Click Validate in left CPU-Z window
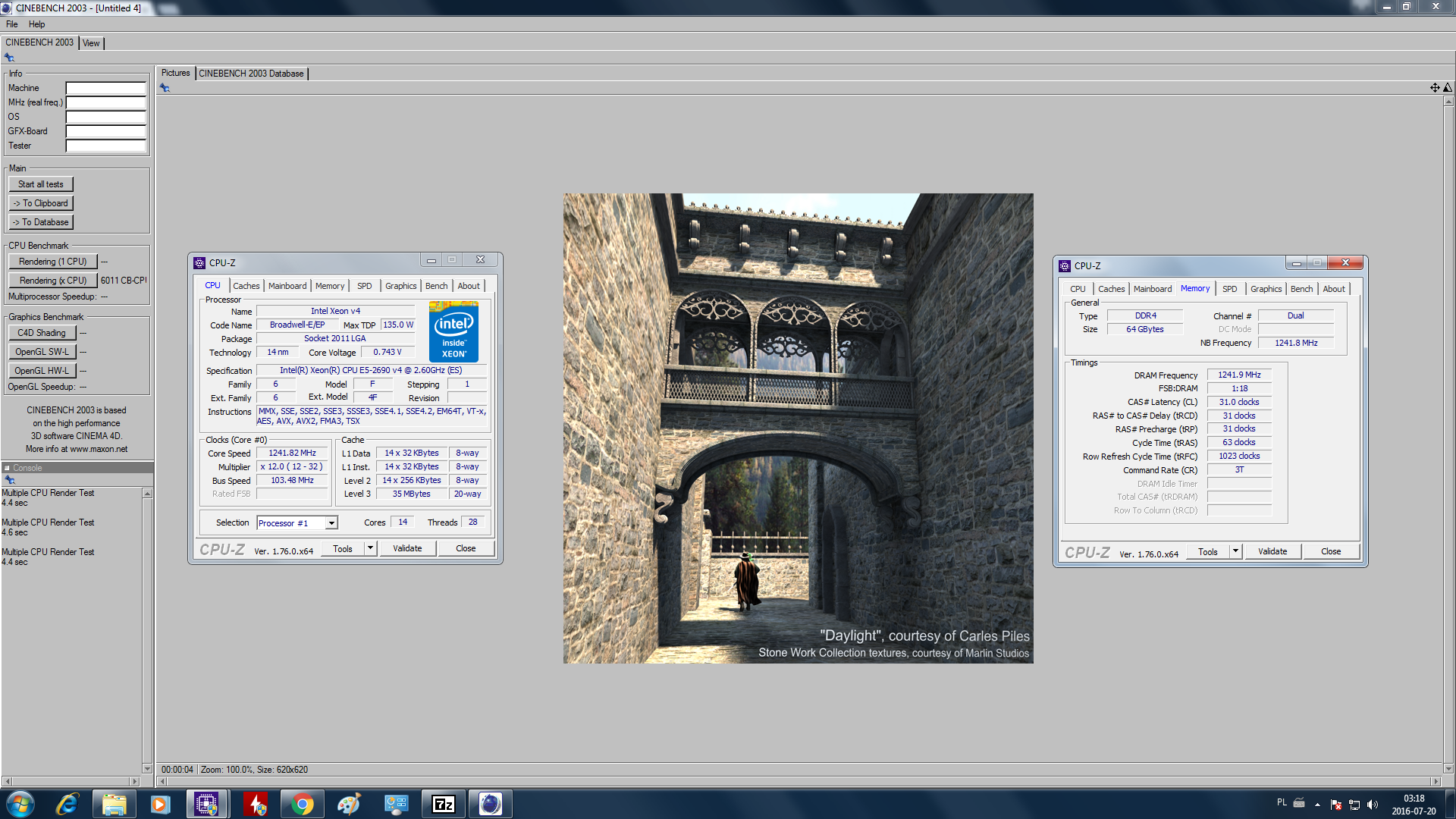This screenshot has width=1456, height=819. click(407, 548)
